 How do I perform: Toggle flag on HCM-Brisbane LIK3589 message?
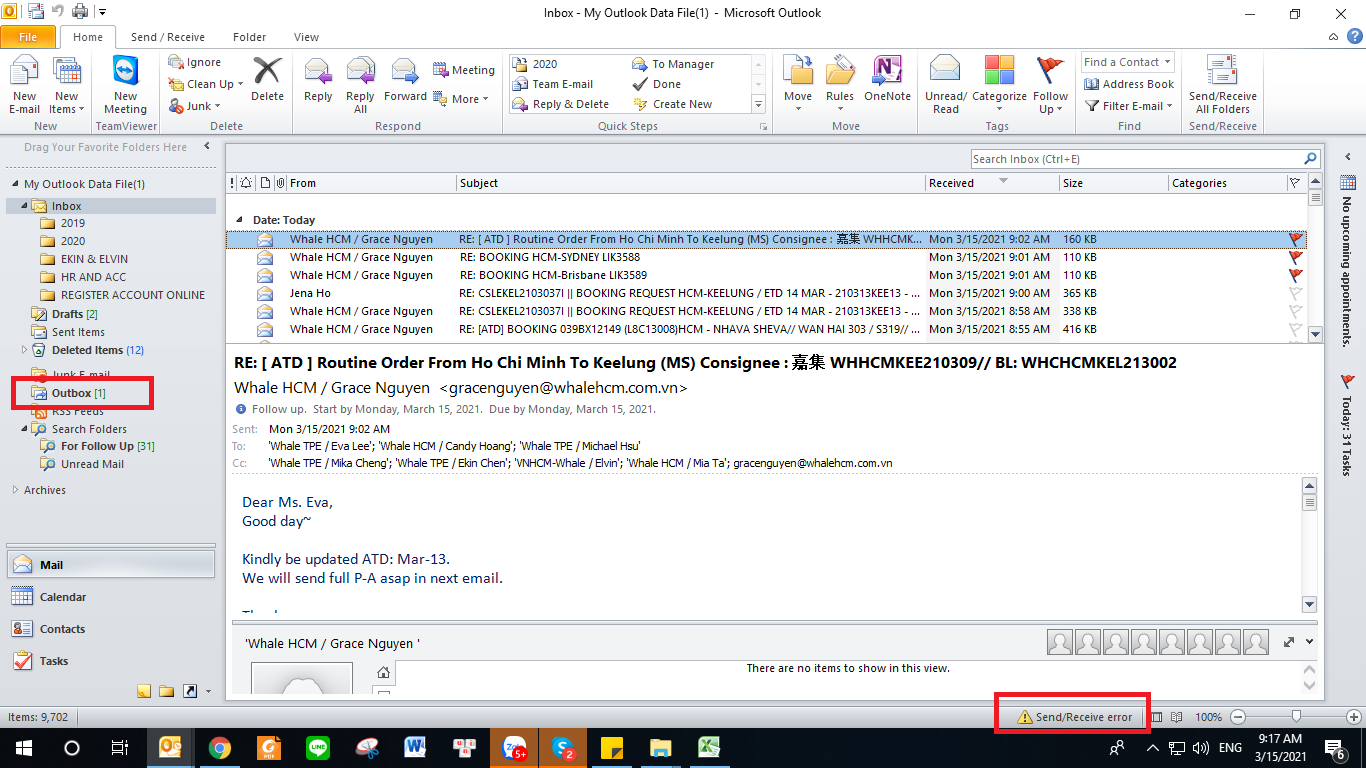1296,275
